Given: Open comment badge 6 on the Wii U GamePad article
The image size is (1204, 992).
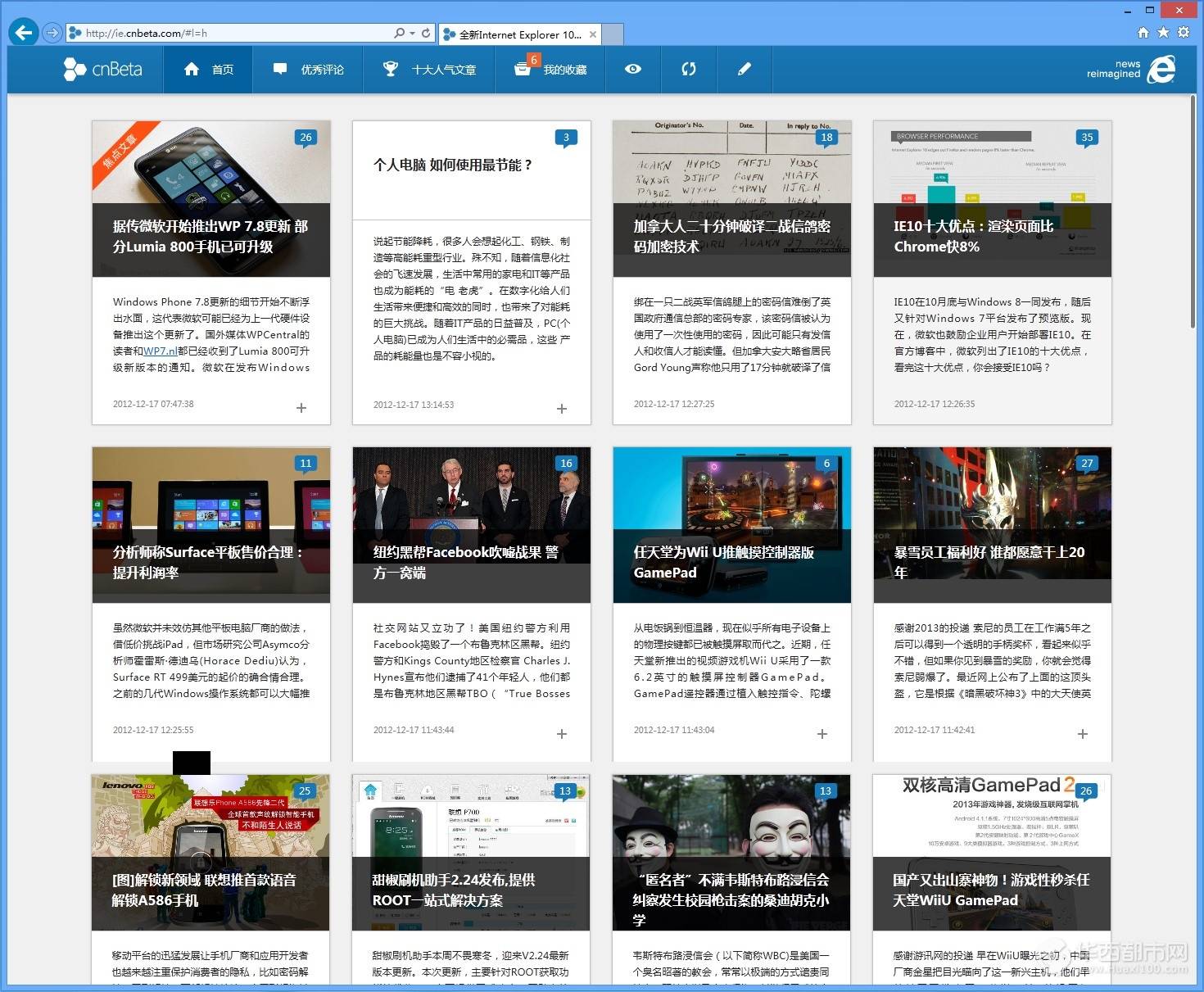Looking at the screenshot, I should pyautogui.click(x=826, y=464).
